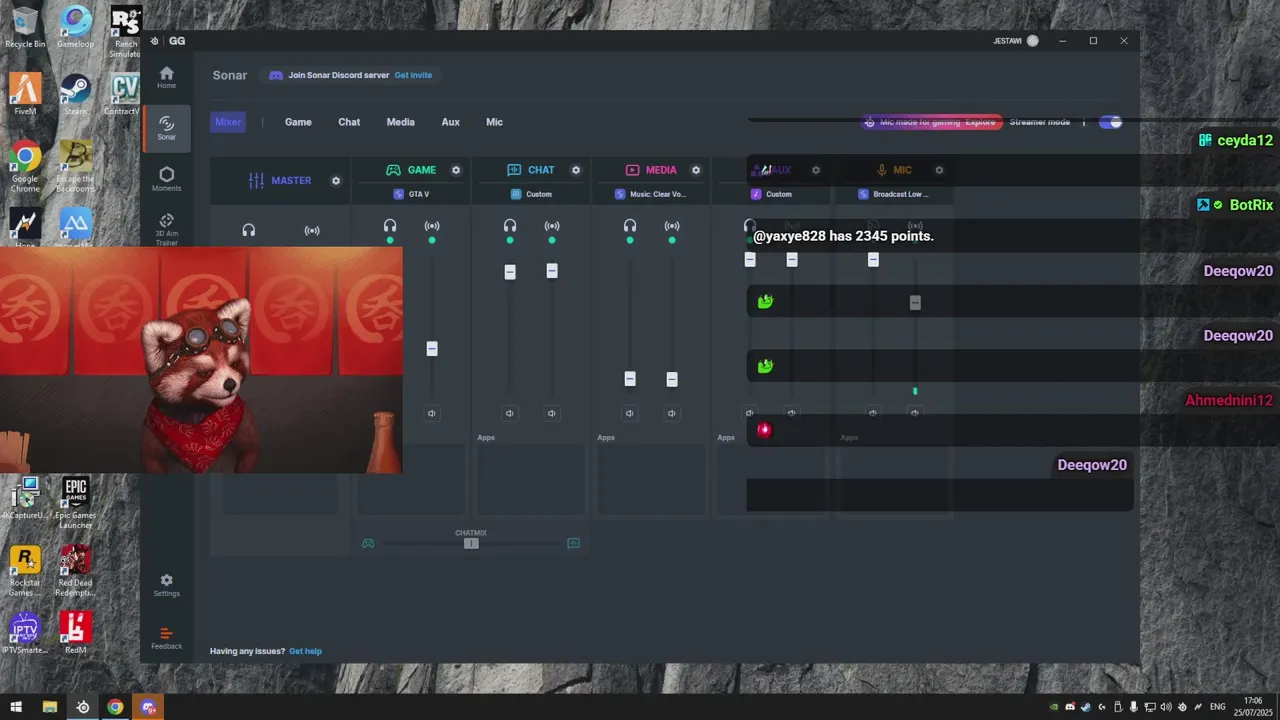Open Media channel gear settings
This screenshot has width=1280, height=720.
point(696,170)
